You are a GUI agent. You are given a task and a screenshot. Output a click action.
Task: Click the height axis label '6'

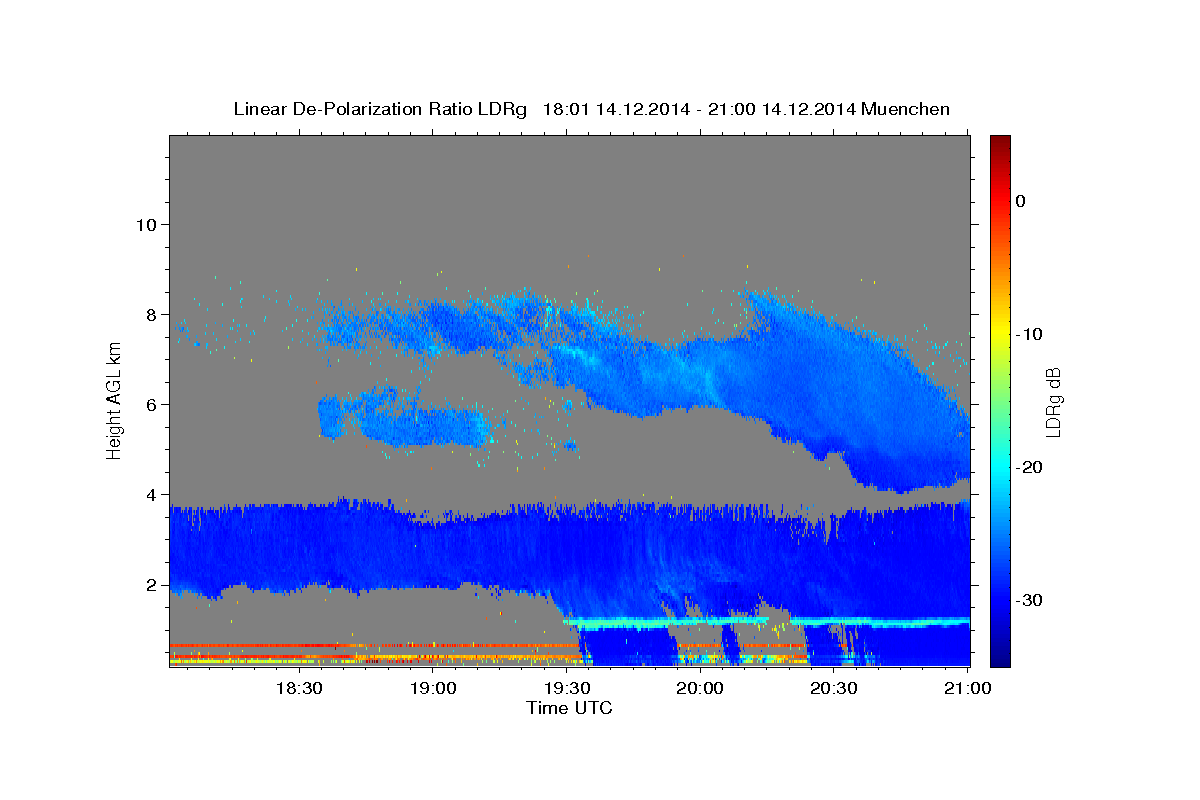152,404
